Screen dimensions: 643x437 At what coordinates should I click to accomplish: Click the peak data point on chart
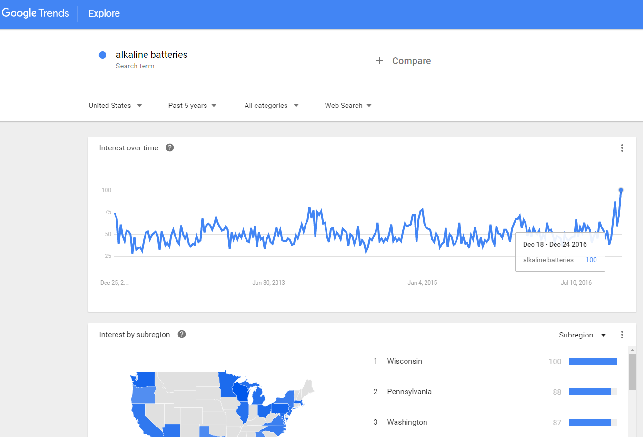pyautogui.click(x=621, y=189)
